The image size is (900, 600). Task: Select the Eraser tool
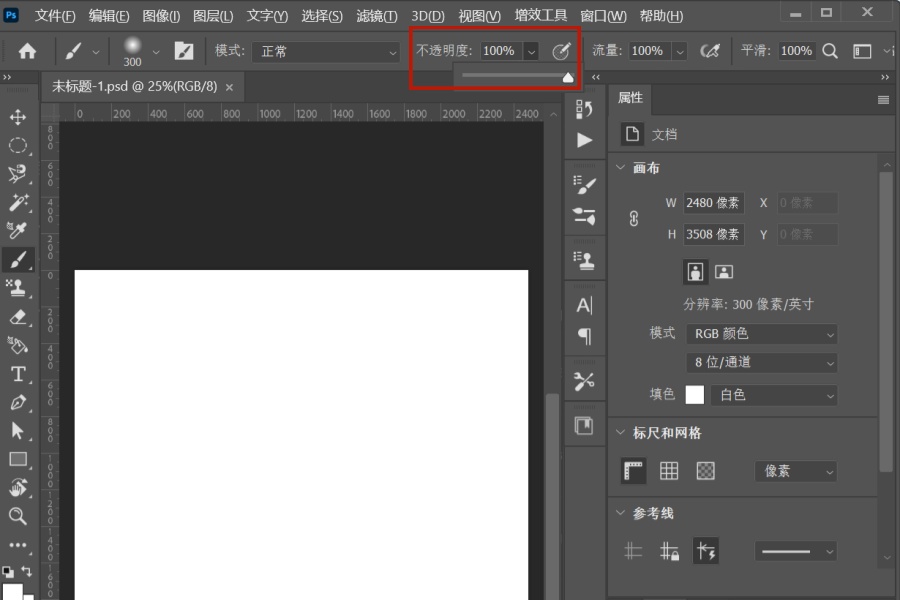coord(18,317)
